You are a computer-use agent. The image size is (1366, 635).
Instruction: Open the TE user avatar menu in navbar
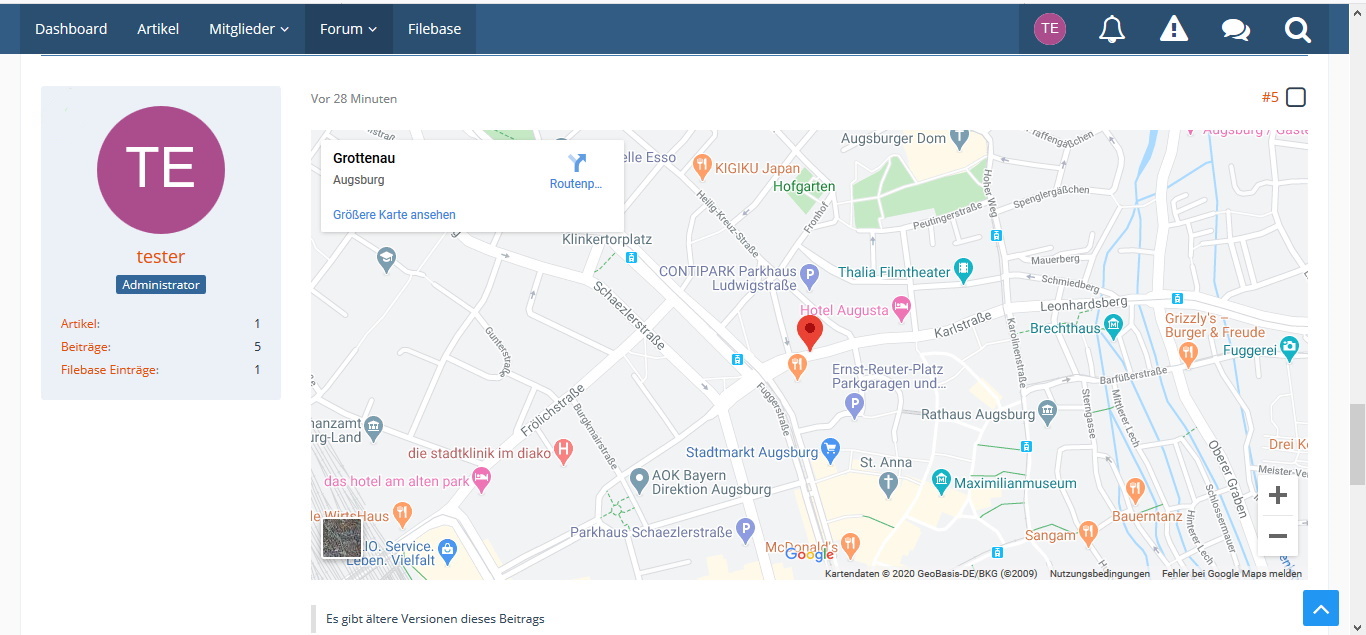coord(1050,29)
